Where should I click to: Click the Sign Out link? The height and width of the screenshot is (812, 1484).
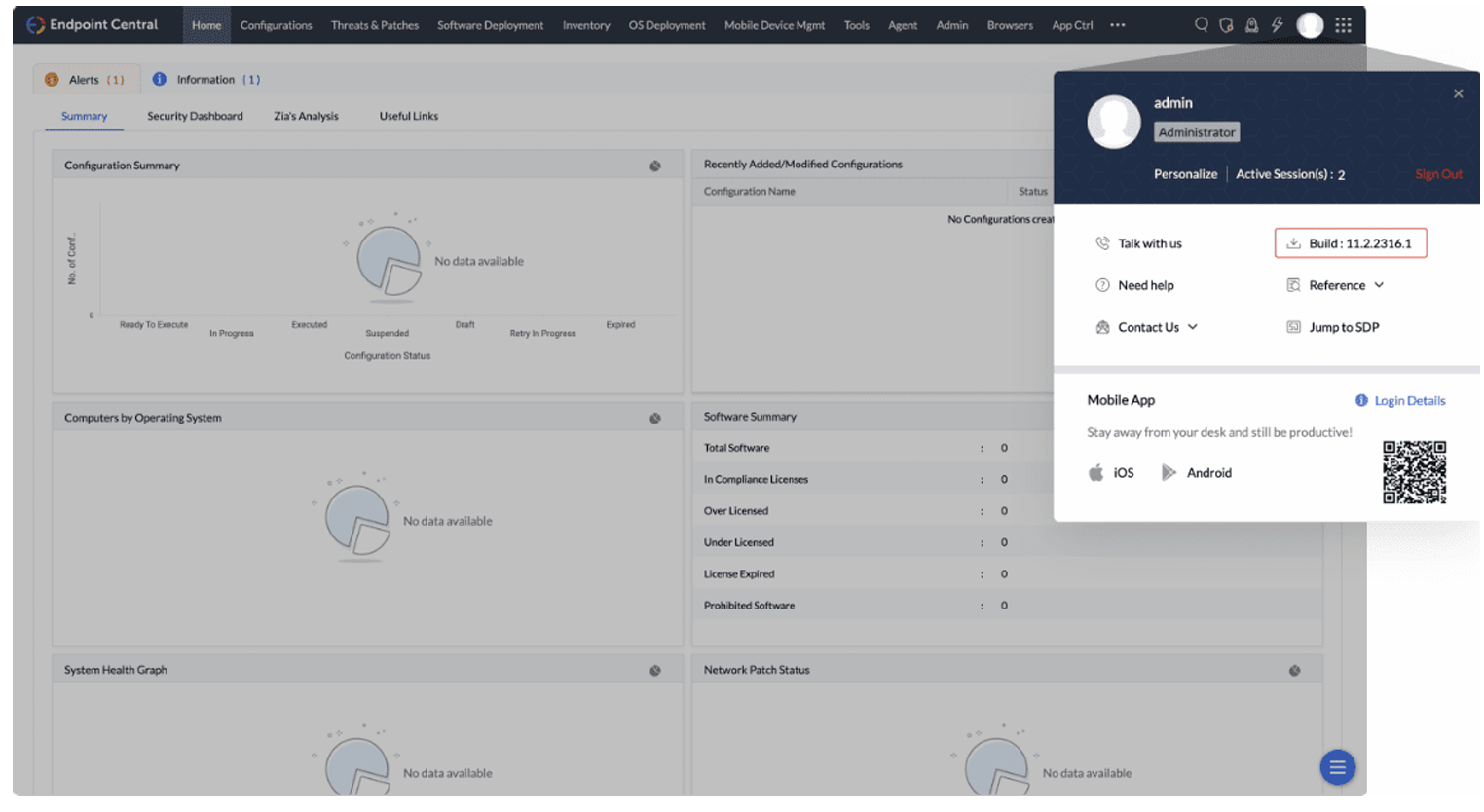1438,174
